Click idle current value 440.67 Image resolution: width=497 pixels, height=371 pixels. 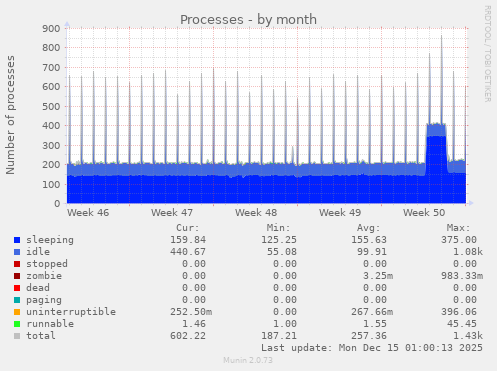(x=188, y=252)
